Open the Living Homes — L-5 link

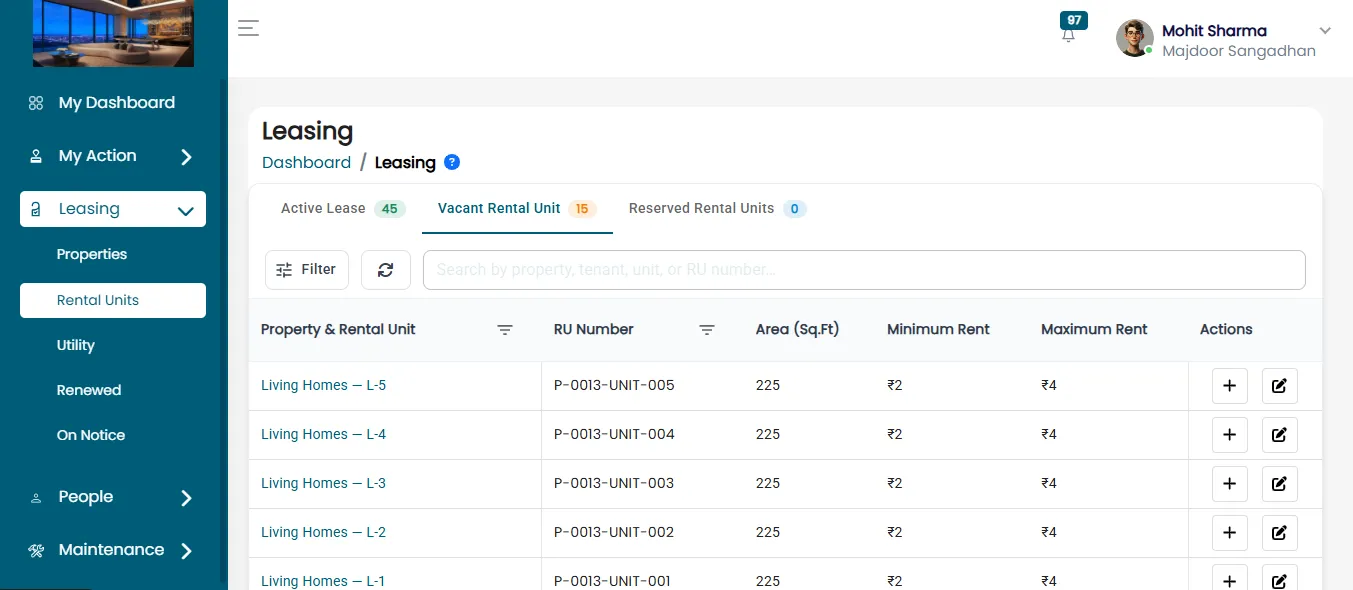click(x=323, y=386)
